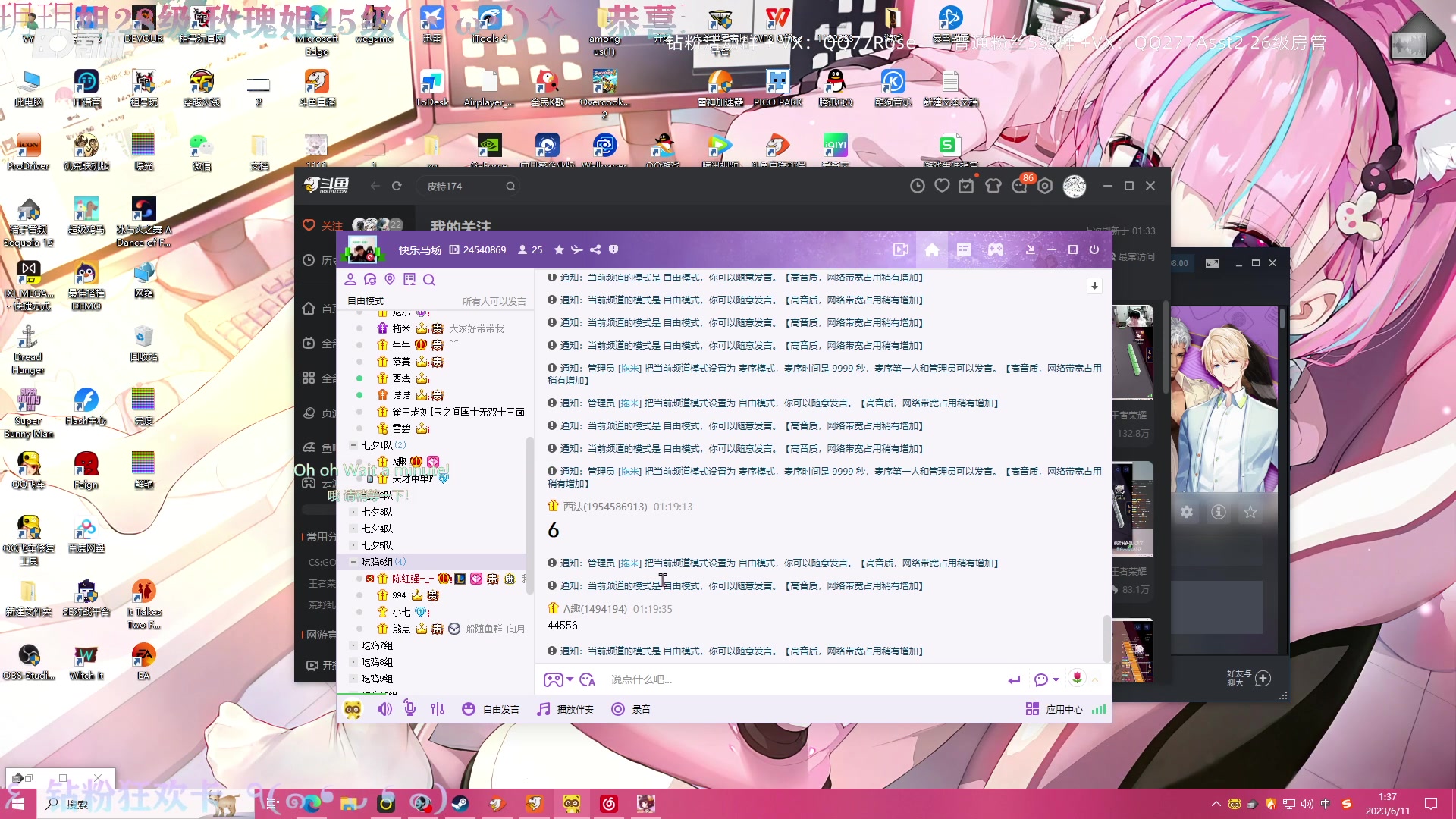Open 应用中心 app center

pos(1054,709)
